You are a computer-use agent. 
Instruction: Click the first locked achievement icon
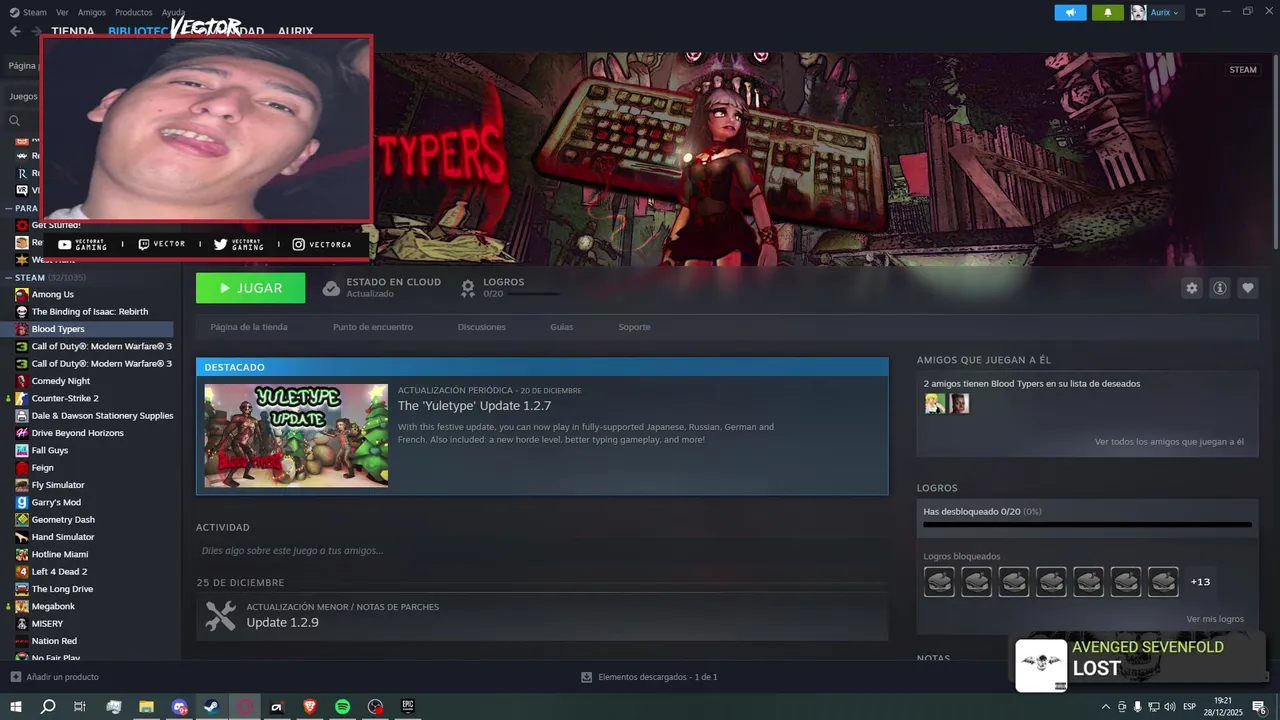(939, 581)
